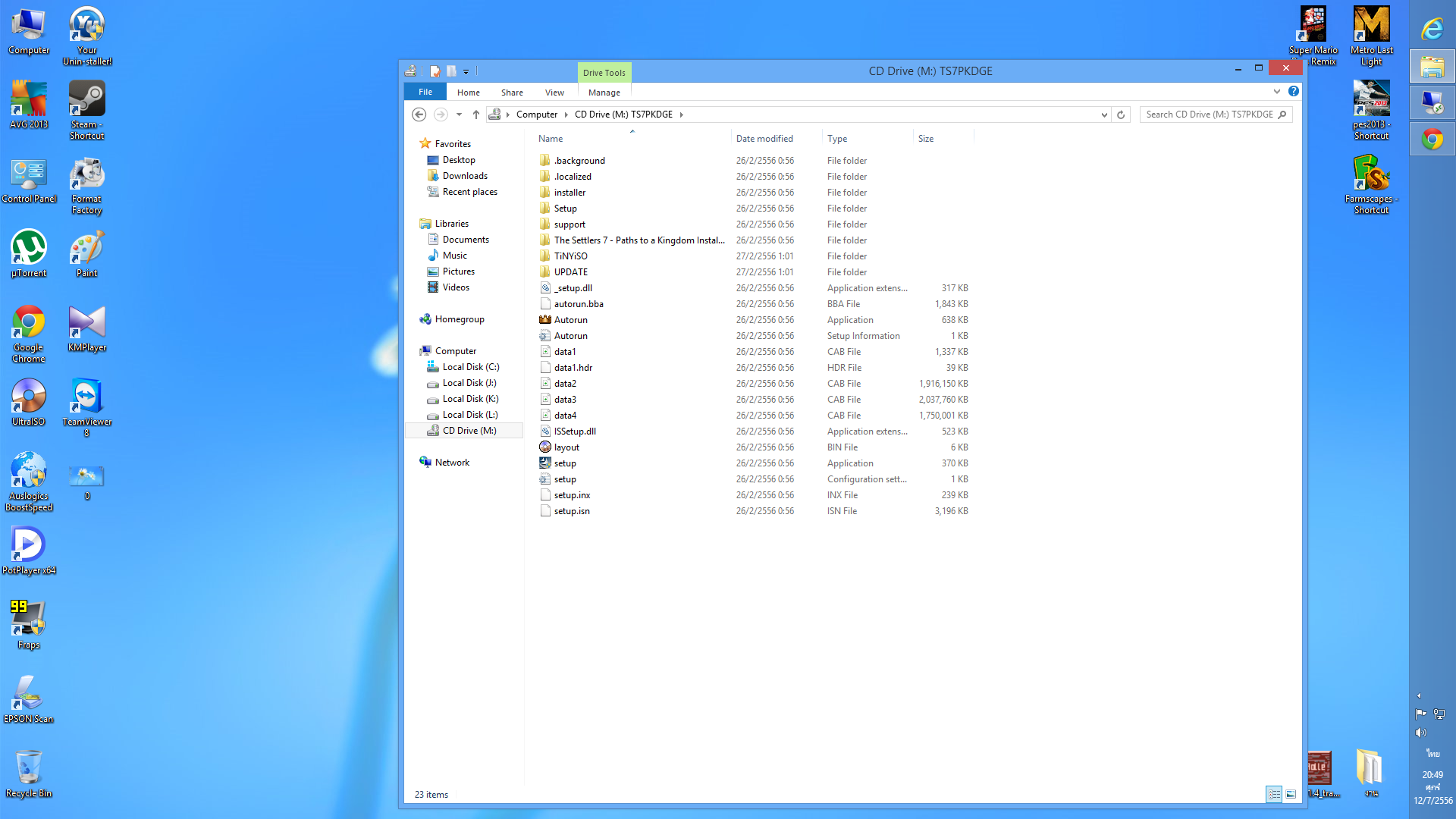Open the View ribbon tab
Viewport: 1456px width, 819px height.
click(x=554, y=93)
